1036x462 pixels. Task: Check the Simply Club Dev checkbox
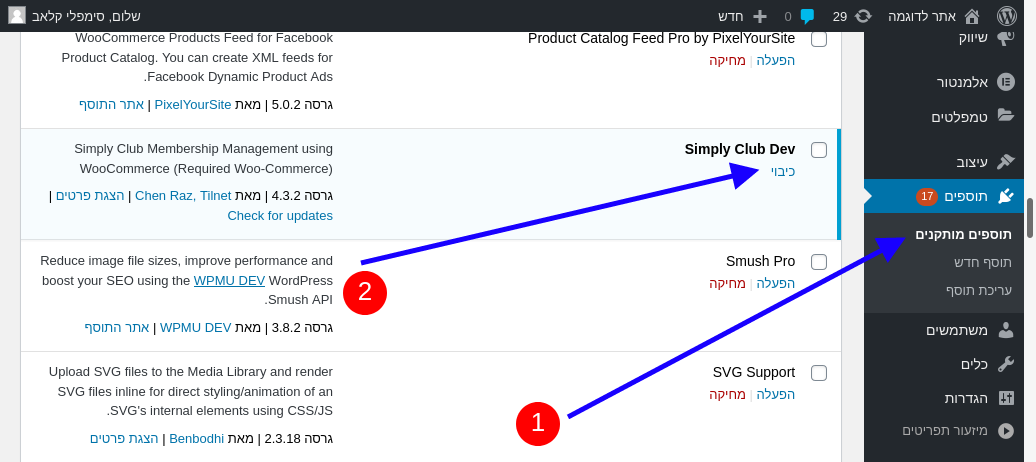[819, 150]
